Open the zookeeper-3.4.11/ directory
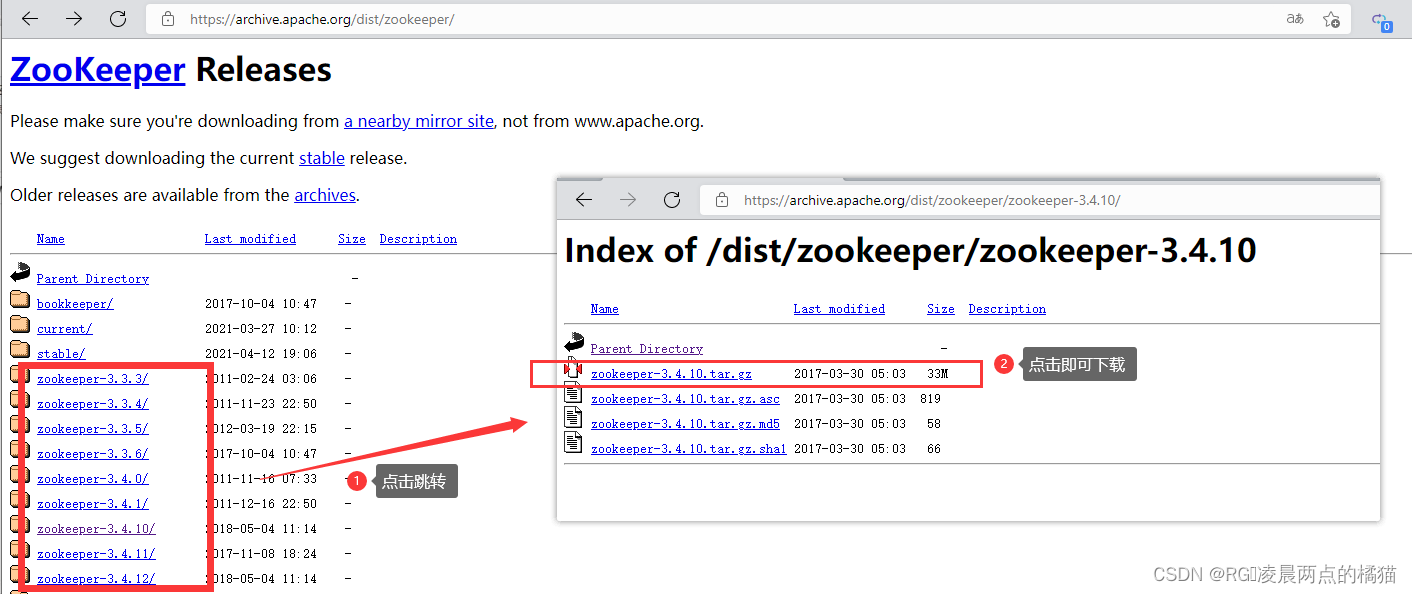Viewport: 1412px width, 594px height. click(x=96, y=554)
